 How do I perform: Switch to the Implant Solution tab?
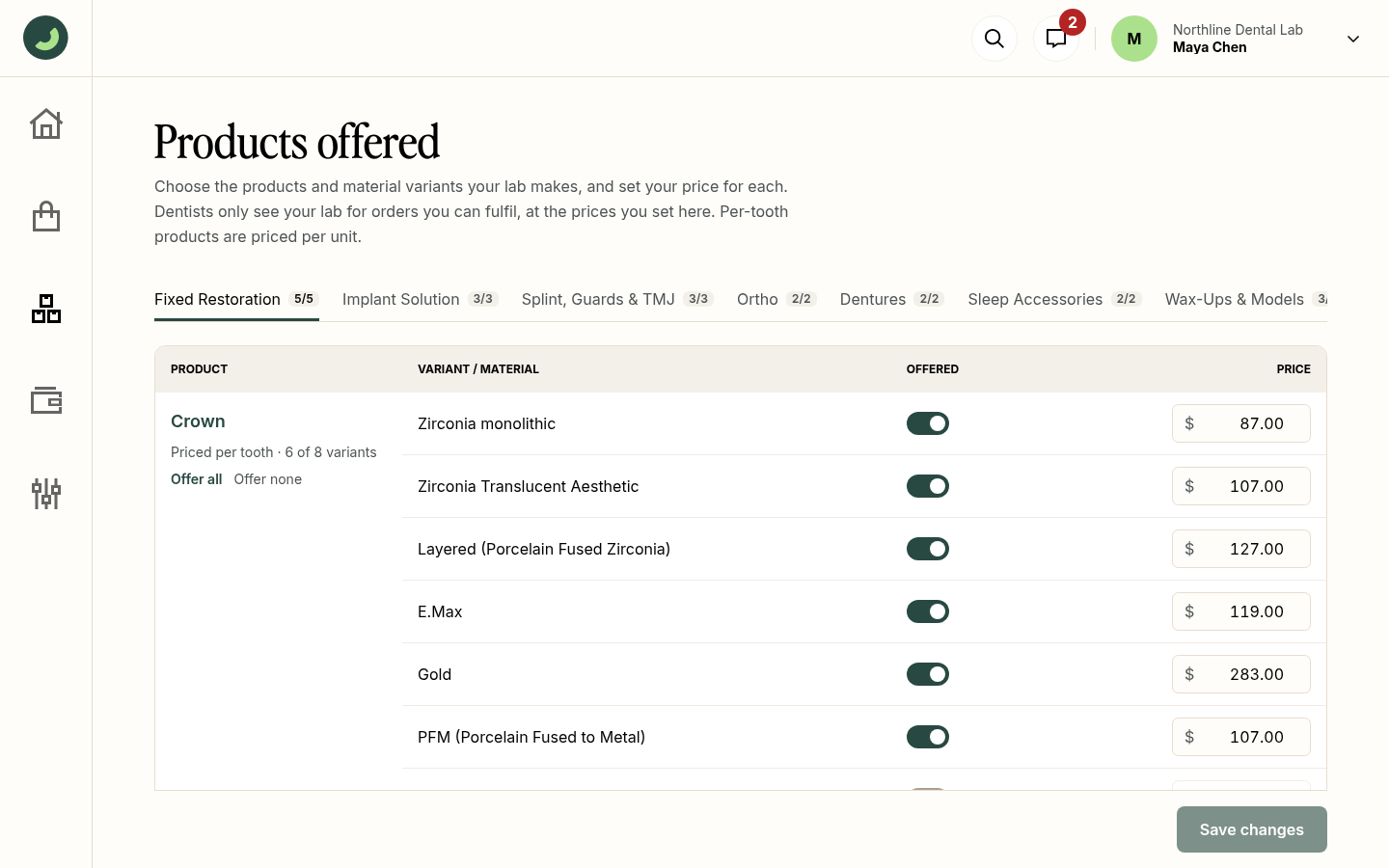(421, 299)
